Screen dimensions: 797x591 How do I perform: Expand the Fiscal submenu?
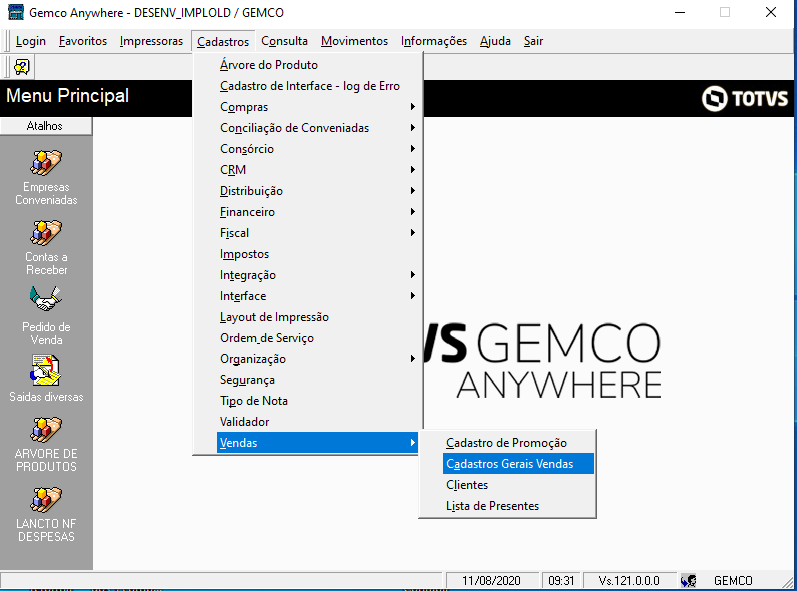click(307, 233)
